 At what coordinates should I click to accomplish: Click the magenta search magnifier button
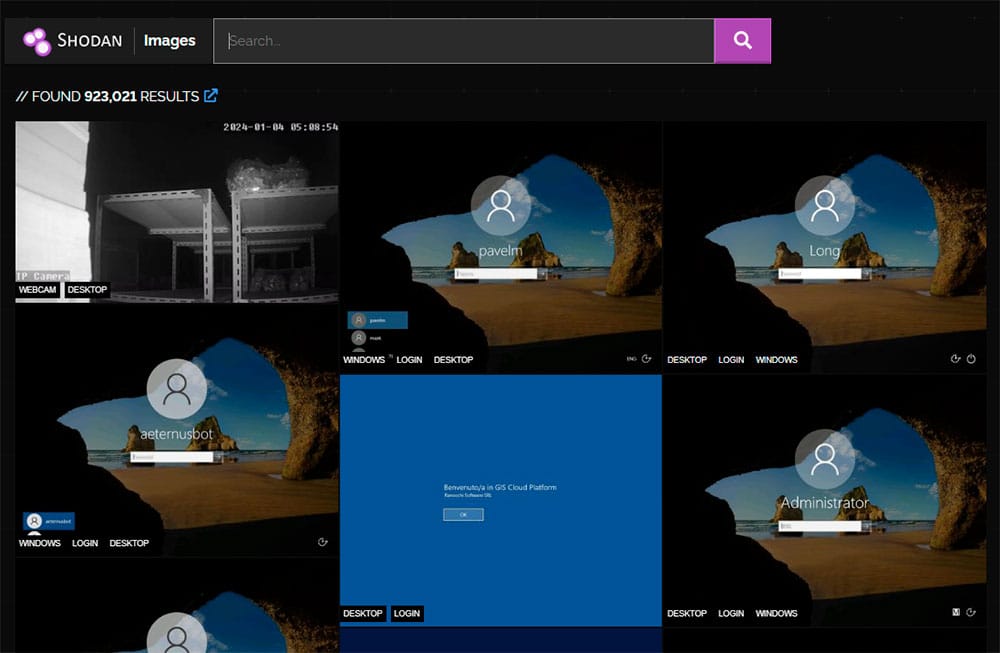pos(742,41)
